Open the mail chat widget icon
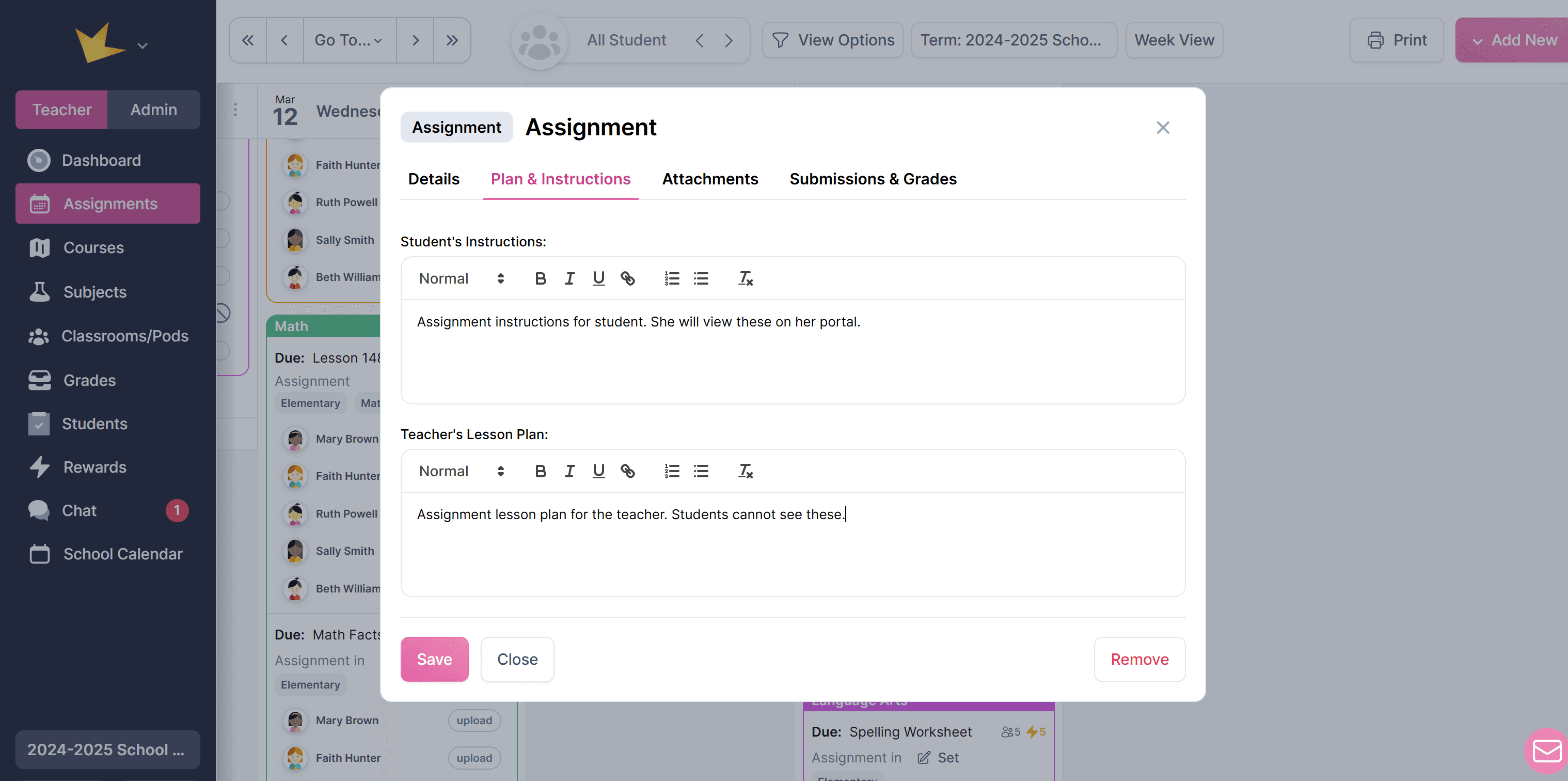 [x=1546, y=751]
